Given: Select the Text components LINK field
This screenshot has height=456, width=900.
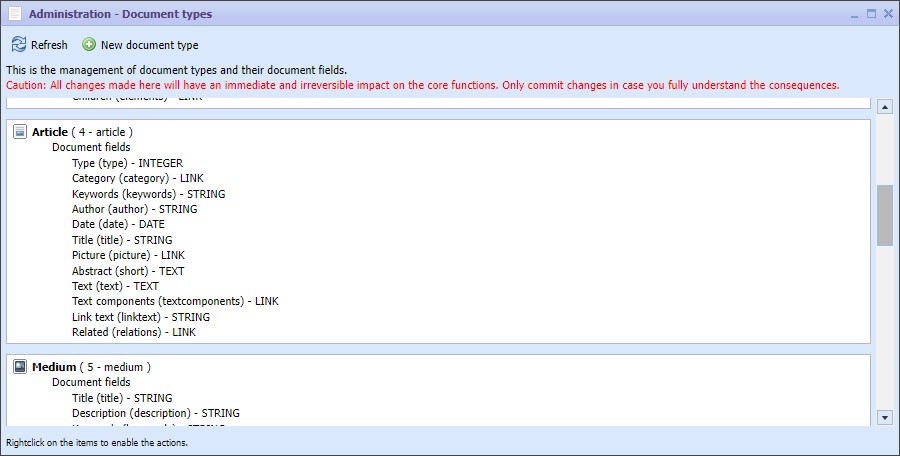Looking at the screenshot, I should click(175, 301).
